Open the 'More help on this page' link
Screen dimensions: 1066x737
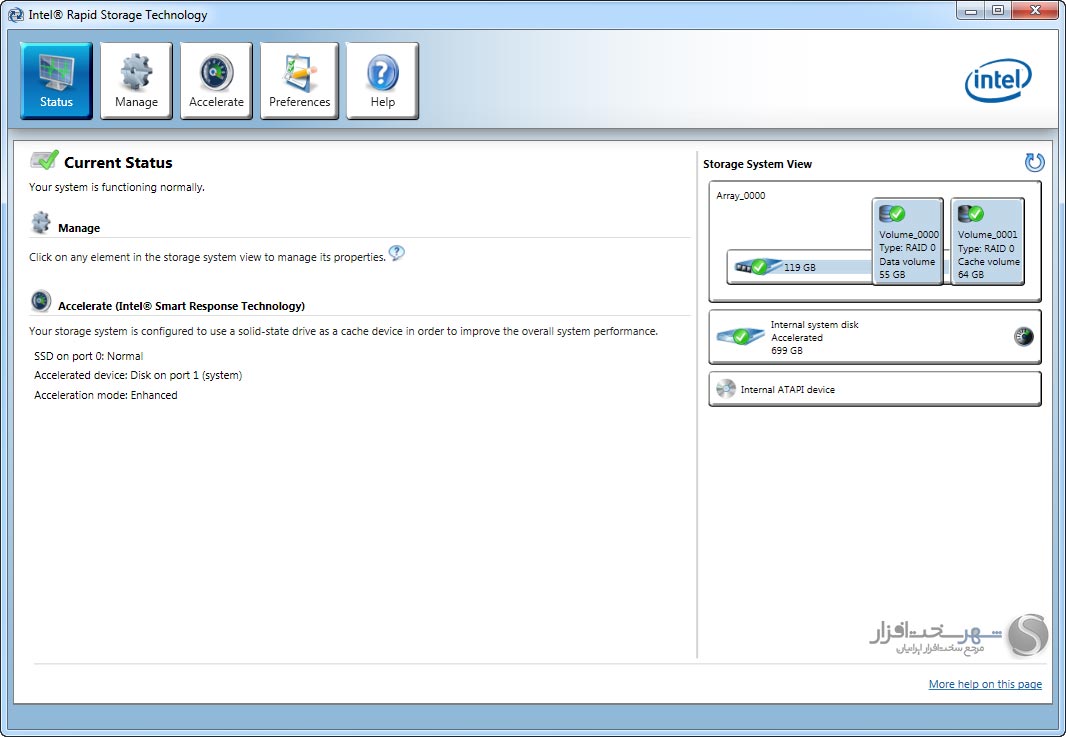[x=985, y=684]
